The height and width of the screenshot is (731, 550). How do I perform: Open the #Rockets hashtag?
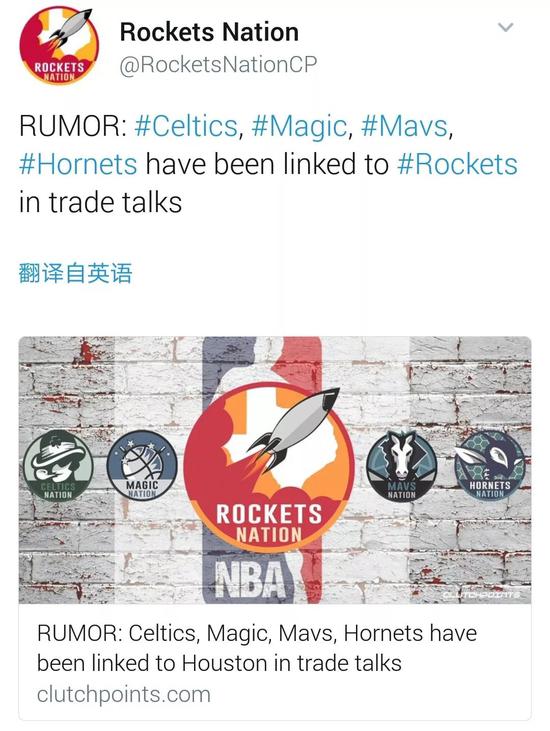click(x=457, y=165)
